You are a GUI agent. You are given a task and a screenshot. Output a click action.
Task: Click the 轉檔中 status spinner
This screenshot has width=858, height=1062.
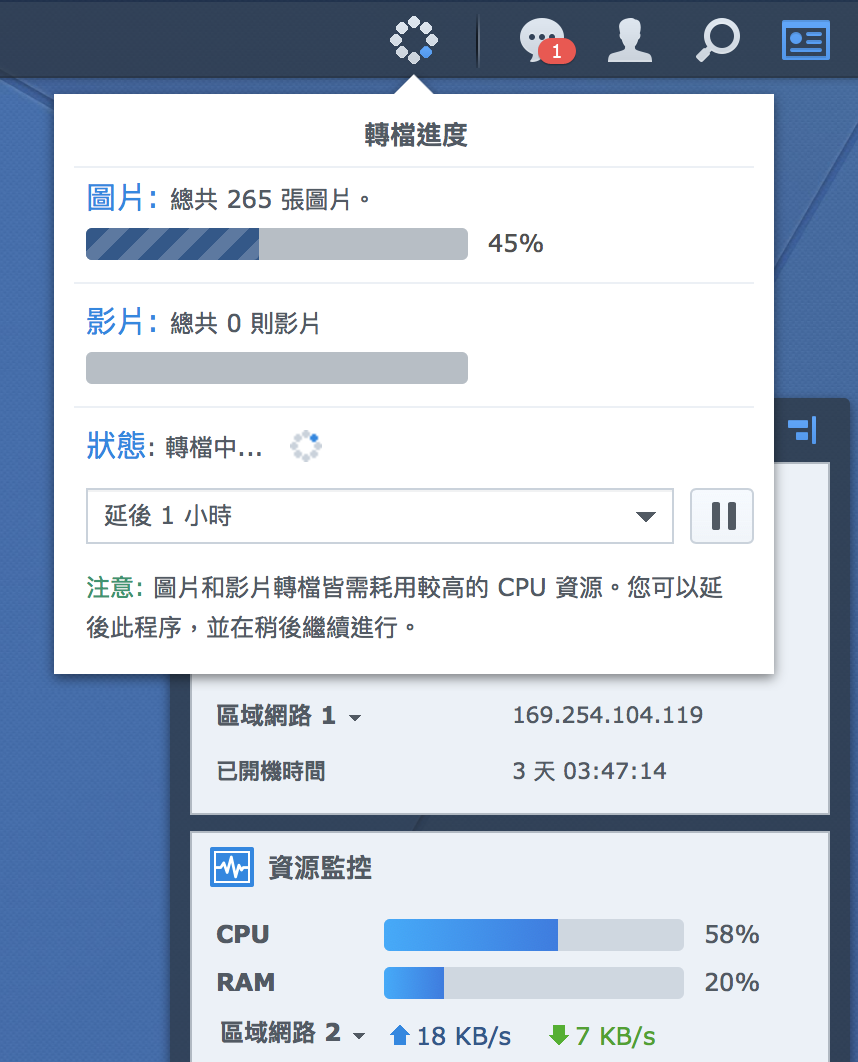305,447
